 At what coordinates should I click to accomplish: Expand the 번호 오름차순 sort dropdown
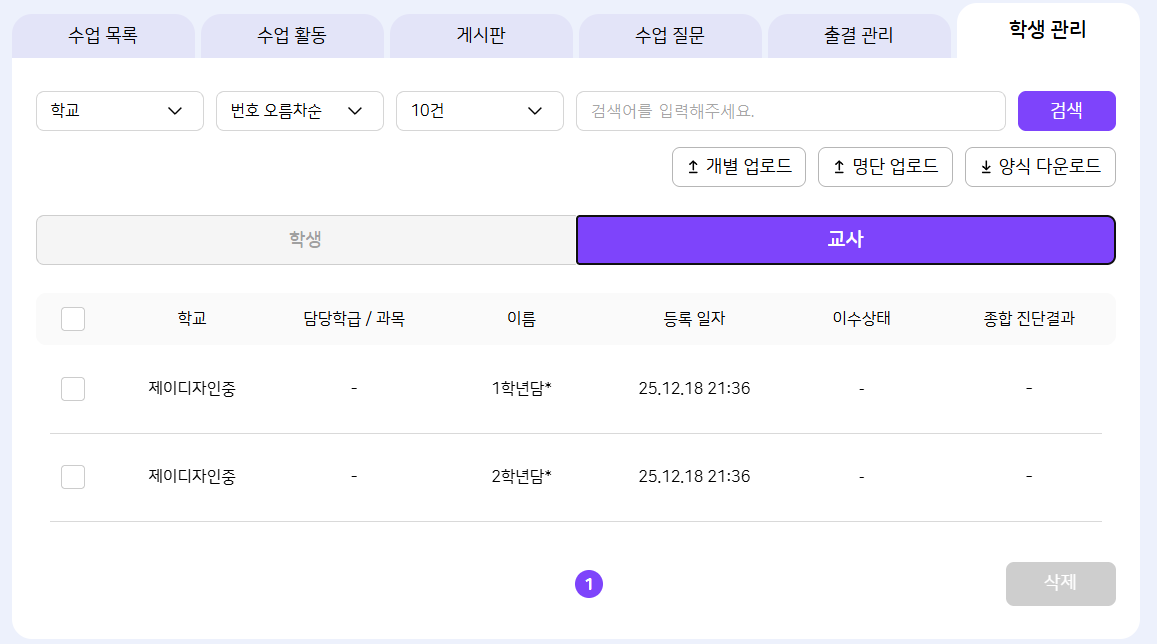300,111
